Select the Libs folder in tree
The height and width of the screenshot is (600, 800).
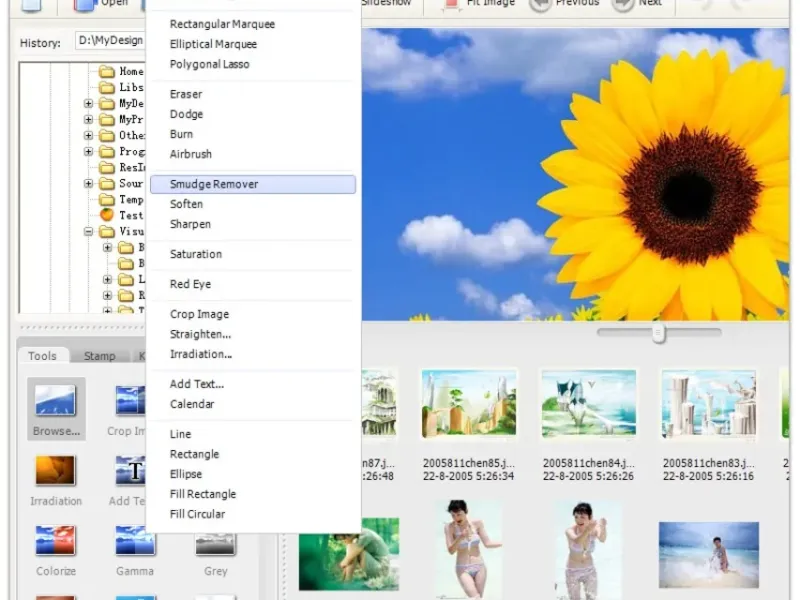coord(121,87)
